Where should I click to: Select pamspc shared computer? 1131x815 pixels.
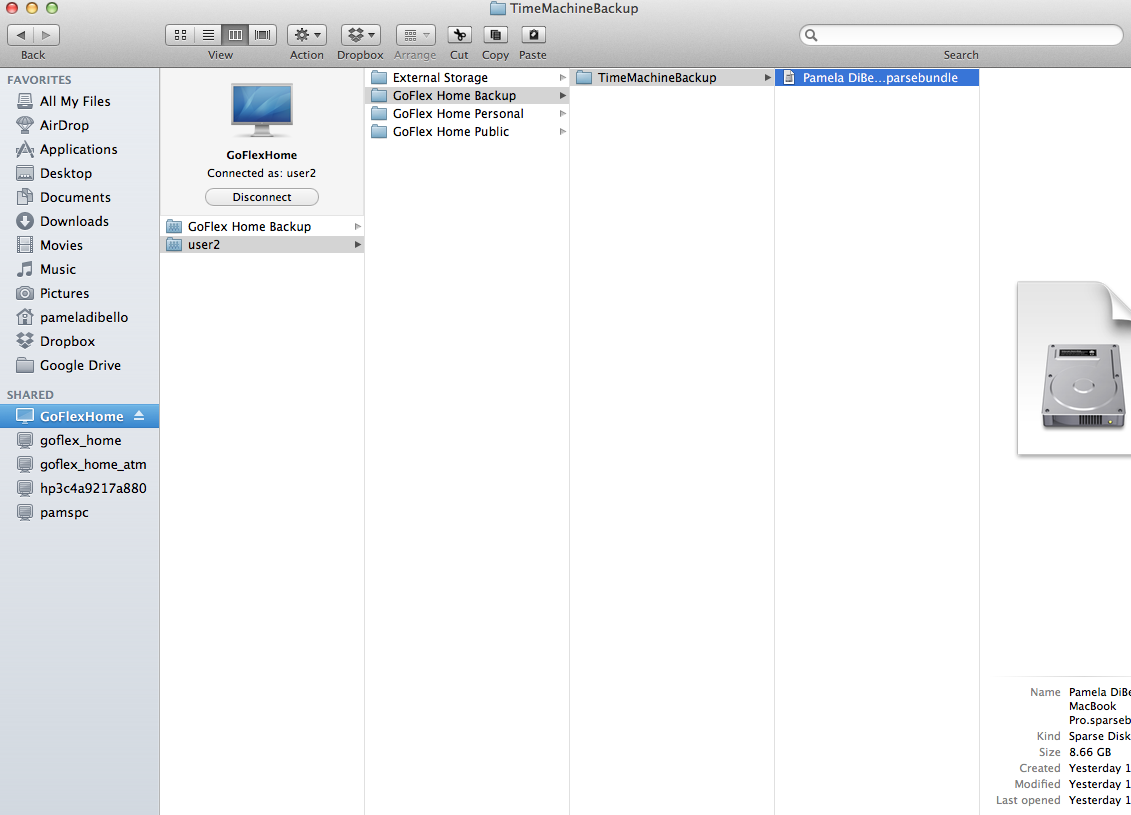pyautogui.click(x=79, y=512)
